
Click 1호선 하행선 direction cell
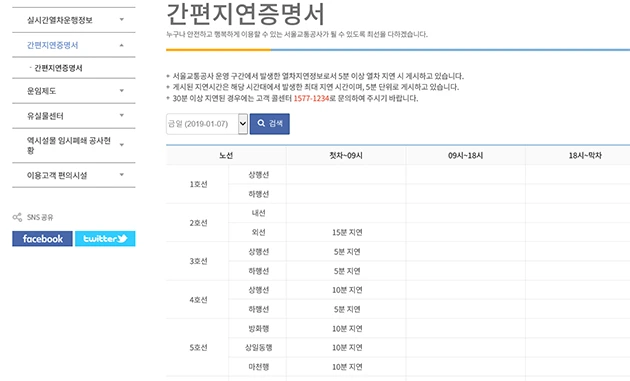pyautogui.click(x=258, y=194)
